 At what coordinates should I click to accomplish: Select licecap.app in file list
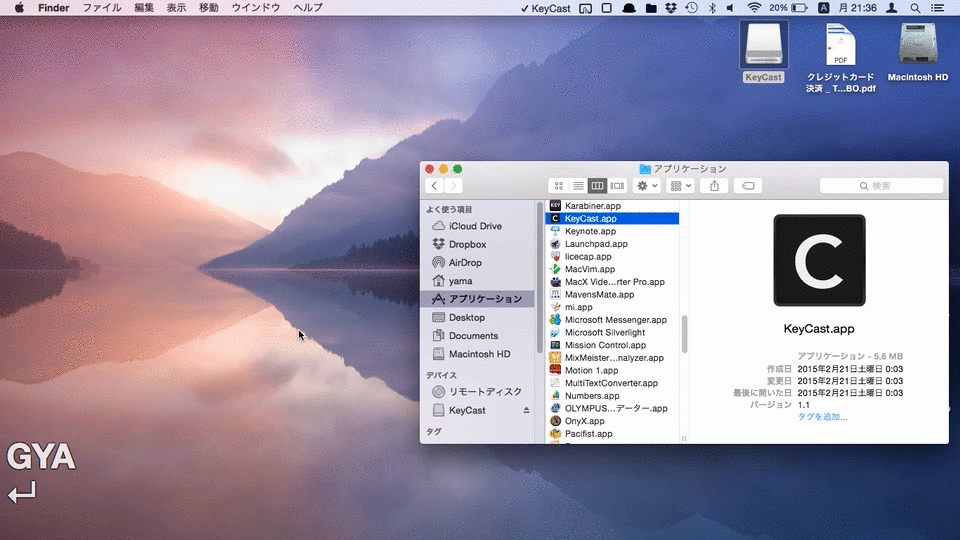click(x=612, y=257)
